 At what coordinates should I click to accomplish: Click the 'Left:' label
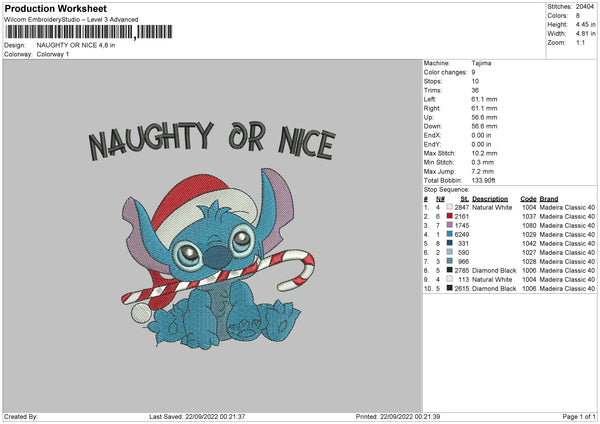430,99
